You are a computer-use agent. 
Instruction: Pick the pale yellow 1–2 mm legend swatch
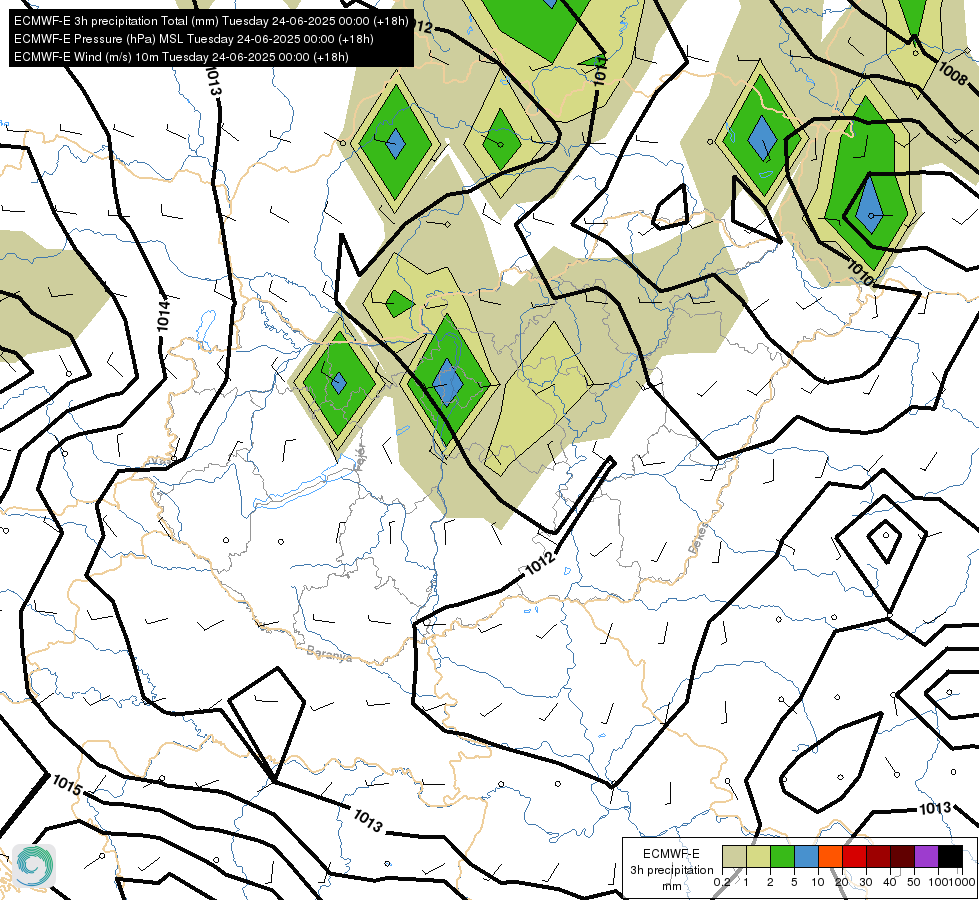[x=758, y=856]
